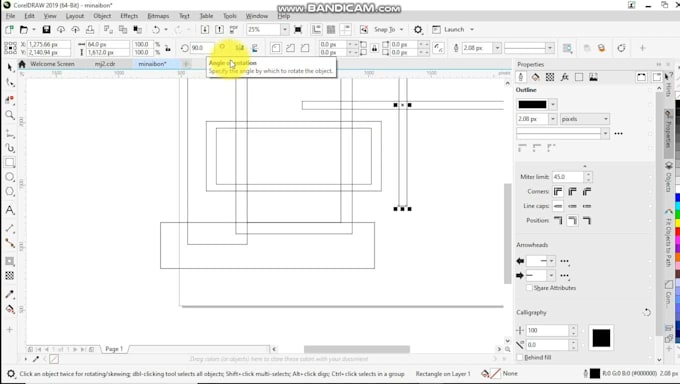The height and width of the screenshot is (384, 680).
Task: Open the Layout menu
Action: click(x=75, y=16)
